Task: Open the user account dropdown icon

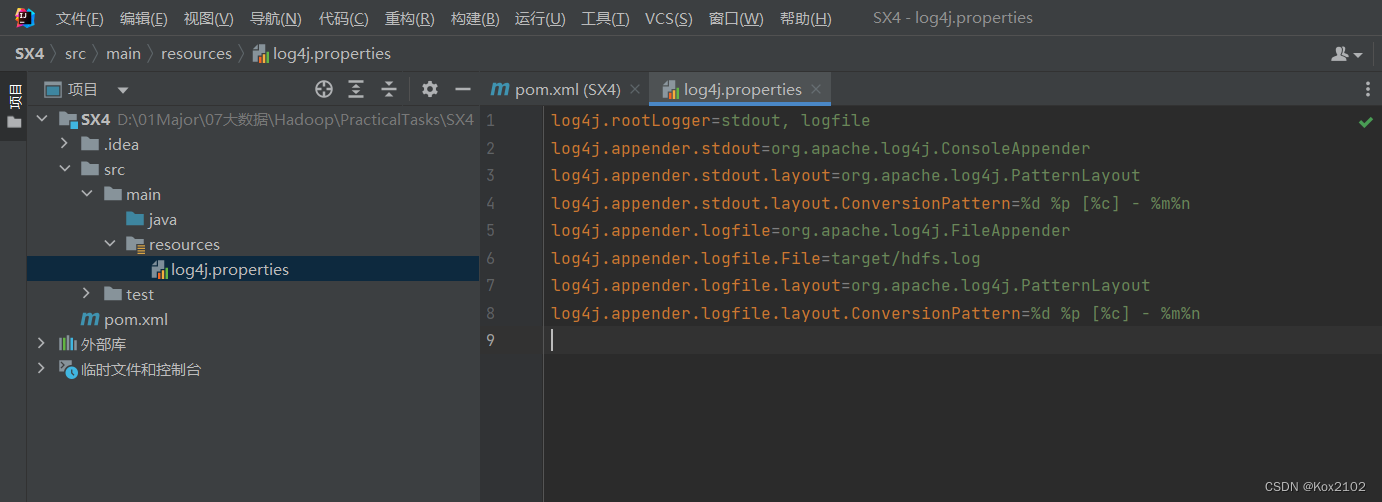Action: (x=1347, y=54)
